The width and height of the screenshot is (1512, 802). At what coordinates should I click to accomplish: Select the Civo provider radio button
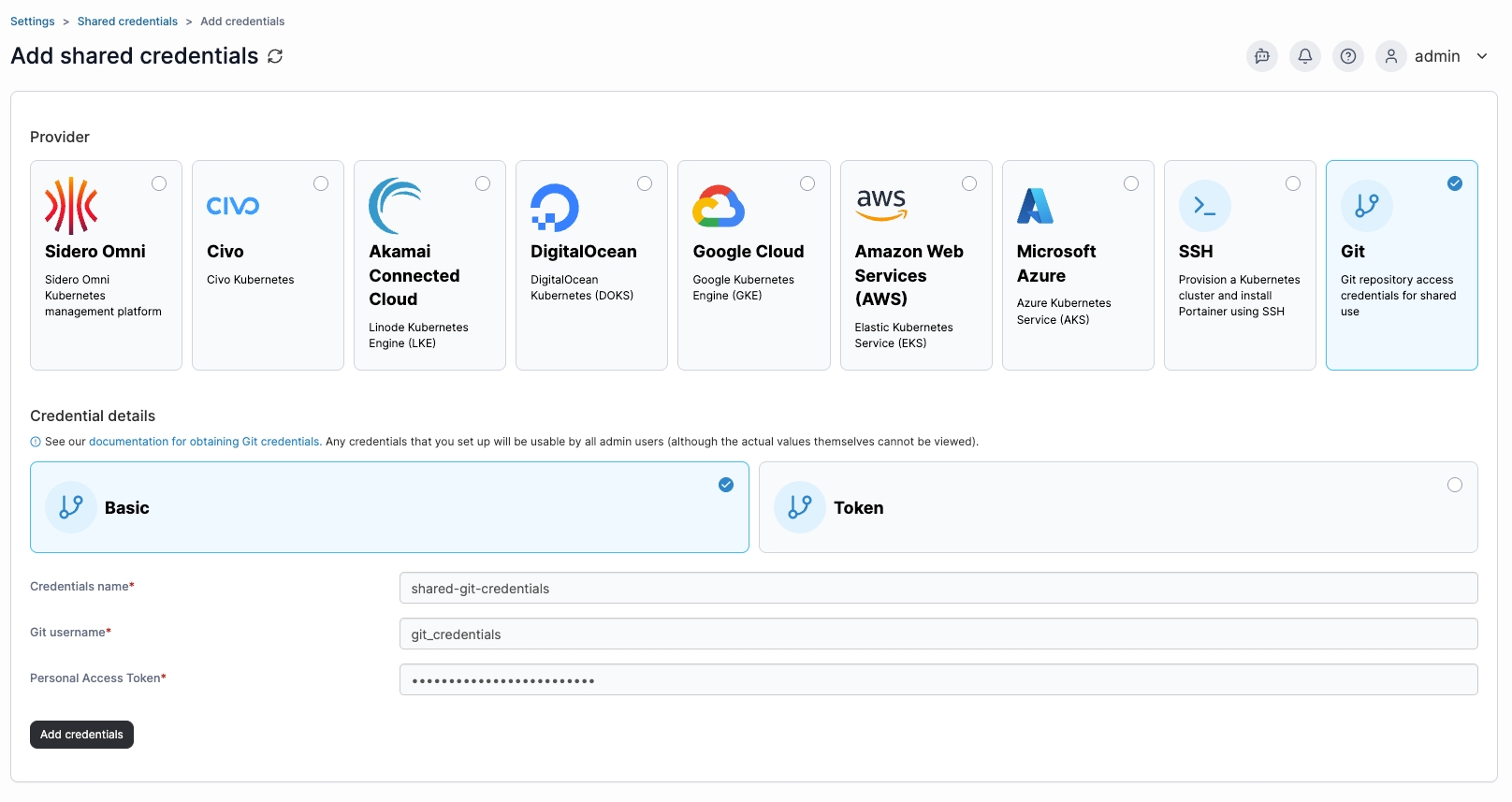[x=321, y=183]
